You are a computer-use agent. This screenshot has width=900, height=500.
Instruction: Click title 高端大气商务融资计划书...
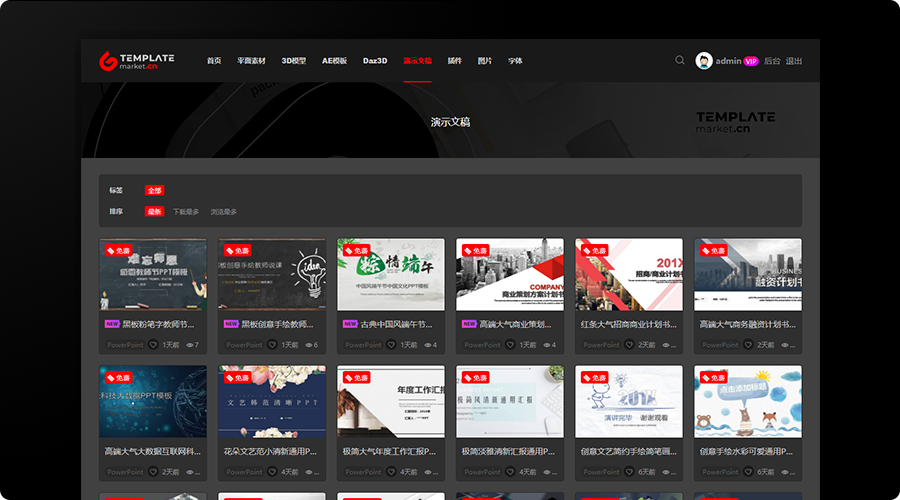click(x=747, y=324)
